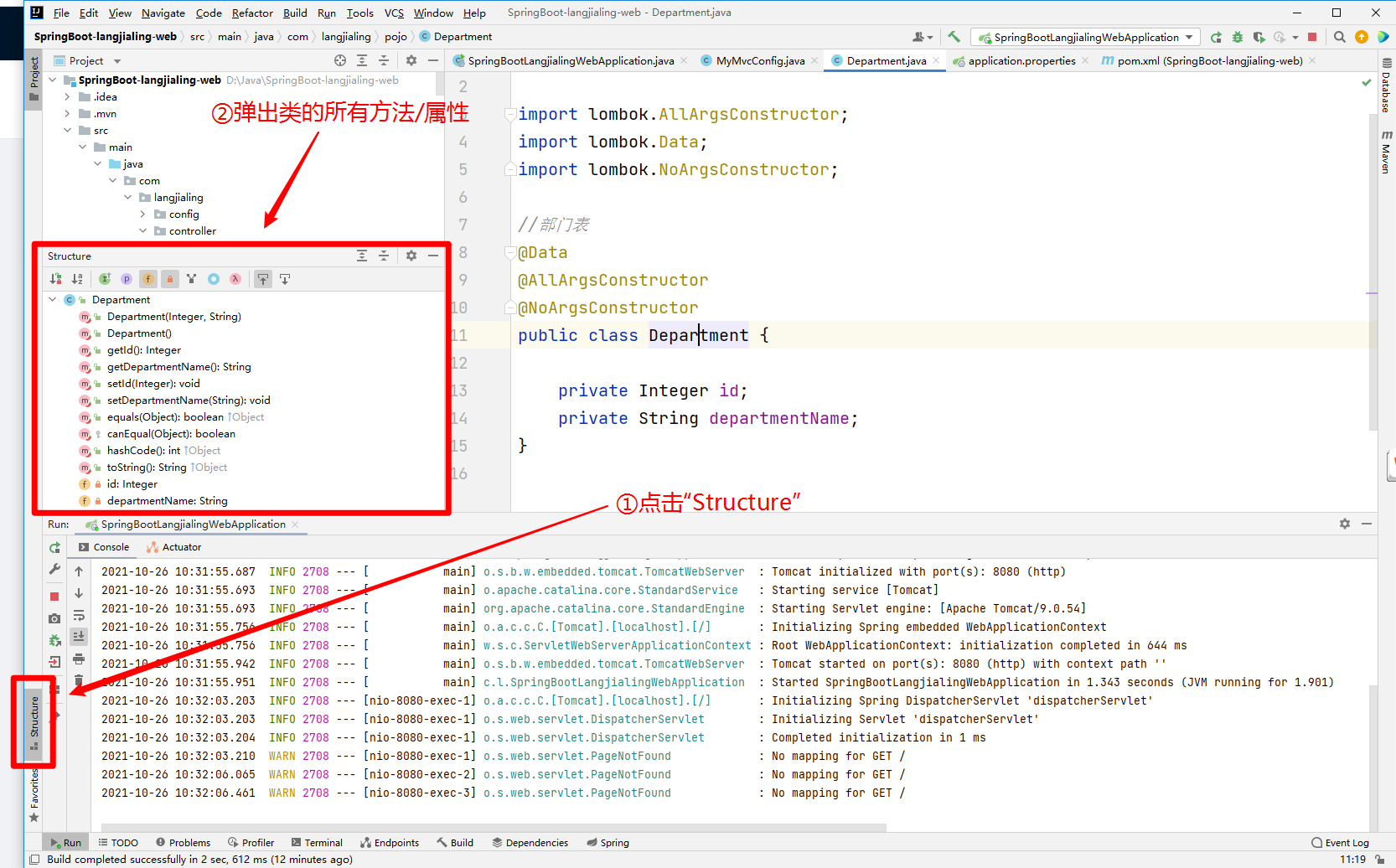Image resolution: width=1396 pixels, height=868 pixels.
Task: Select getDepartmentName(): String in Structure
Action: tap(178, 366)
